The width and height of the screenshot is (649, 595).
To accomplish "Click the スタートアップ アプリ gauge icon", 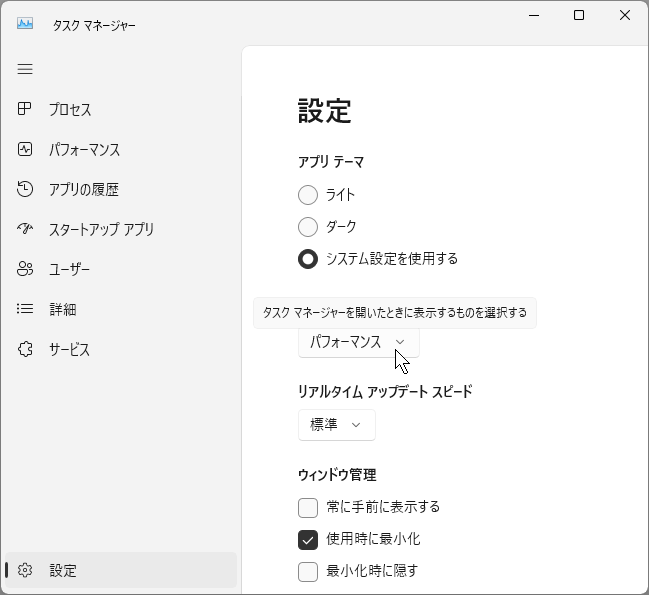I will tap(25, 228).
